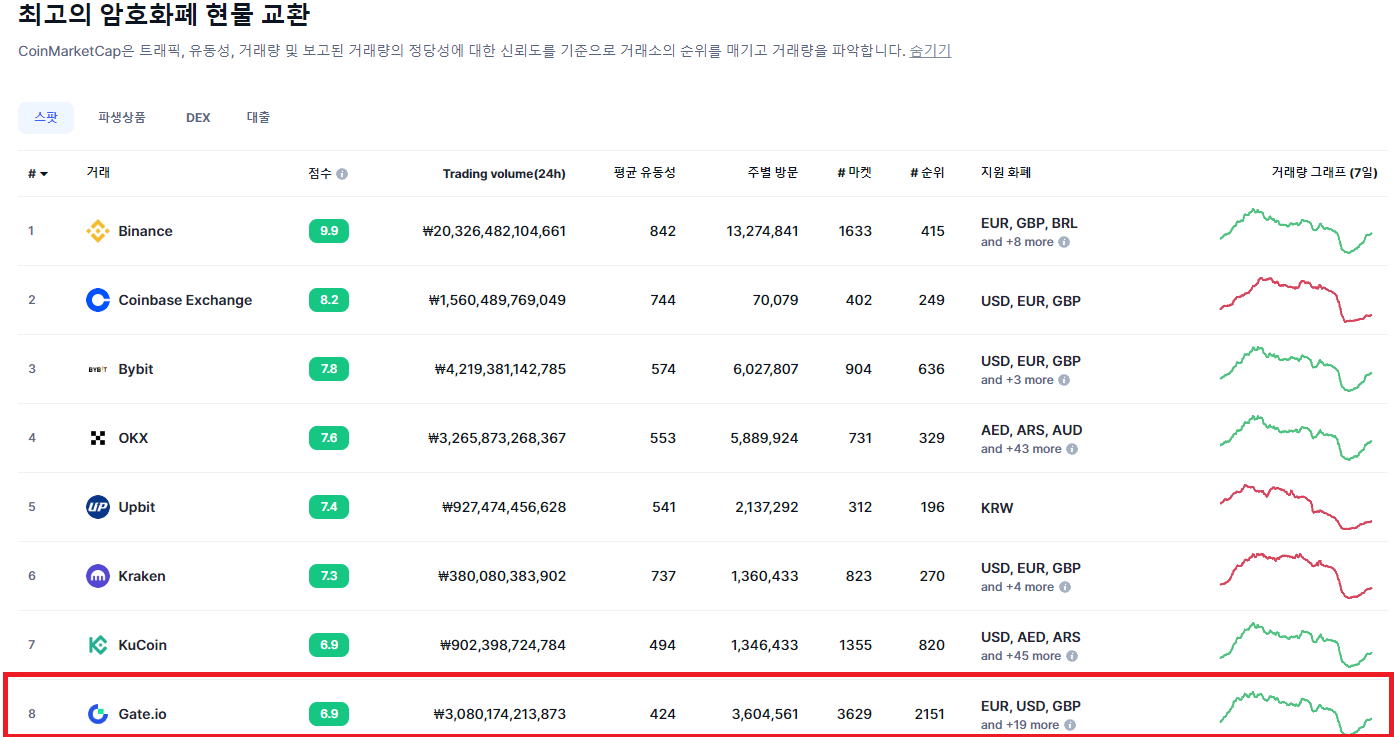Screen dimensions: 1394x737
Task: Sort by 주별 방문 column header
Action: (772, 173)
